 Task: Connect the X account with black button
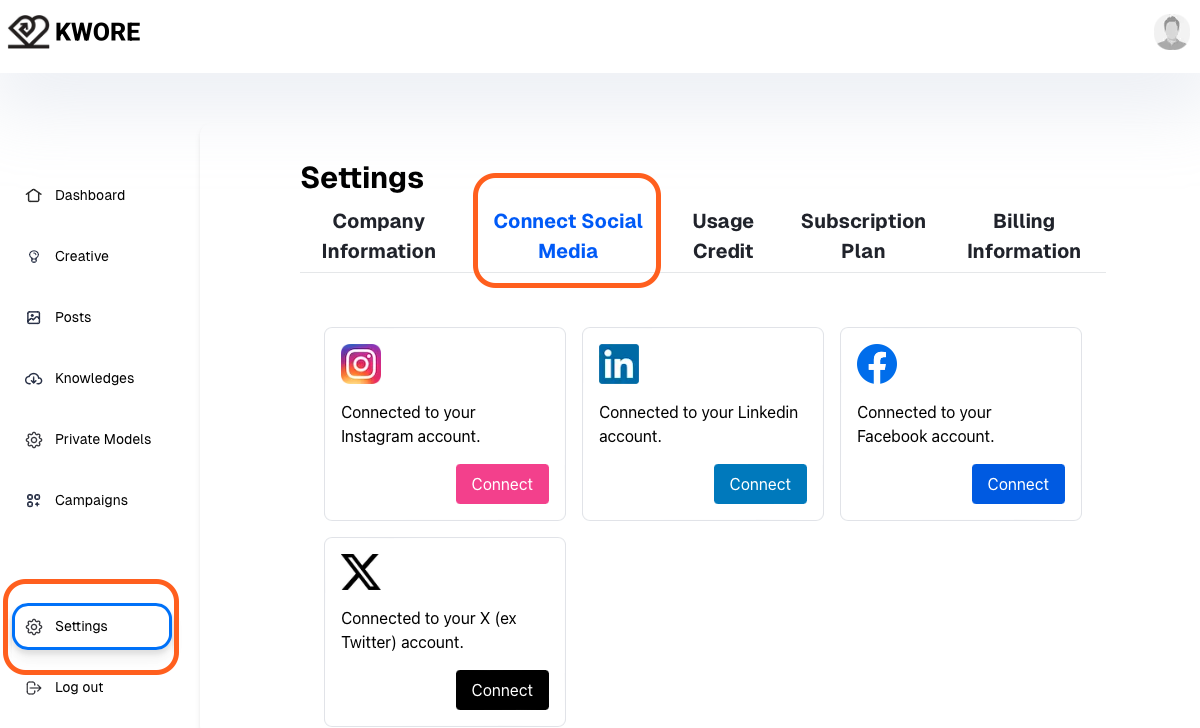502,690
